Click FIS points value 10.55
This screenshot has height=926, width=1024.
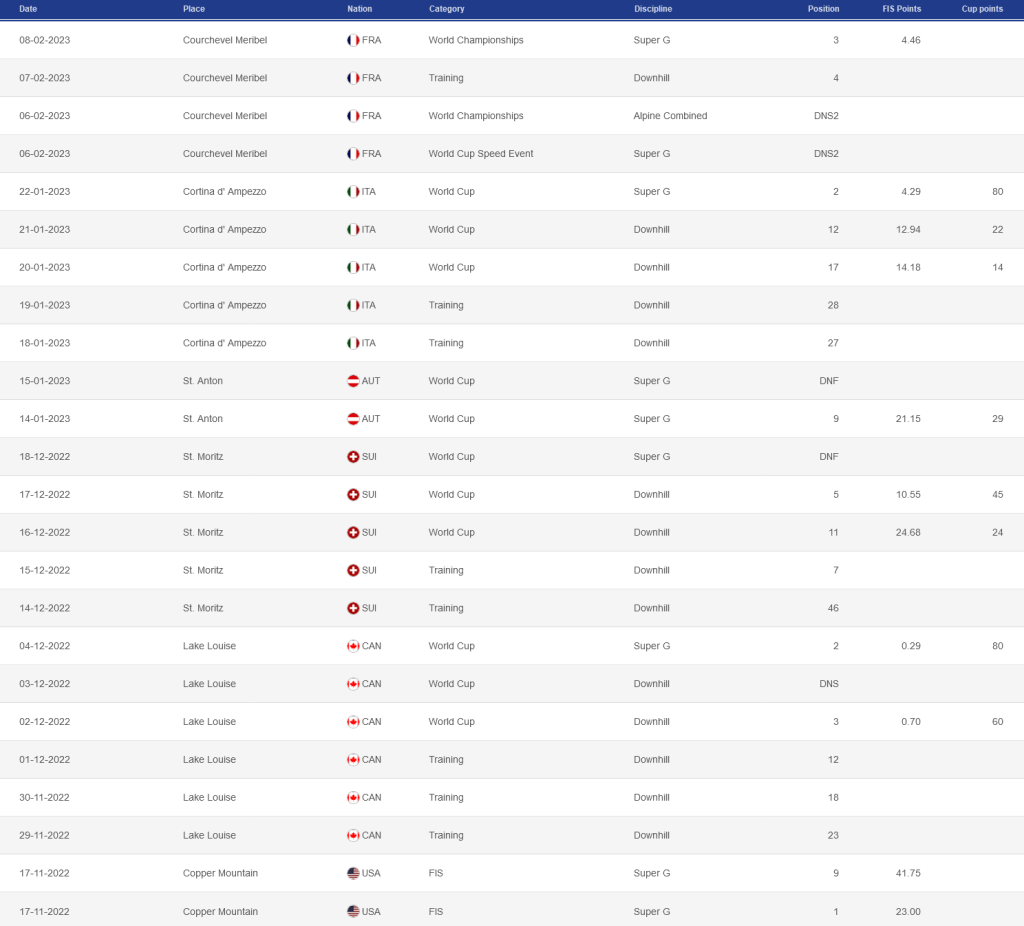pos(908,494)
